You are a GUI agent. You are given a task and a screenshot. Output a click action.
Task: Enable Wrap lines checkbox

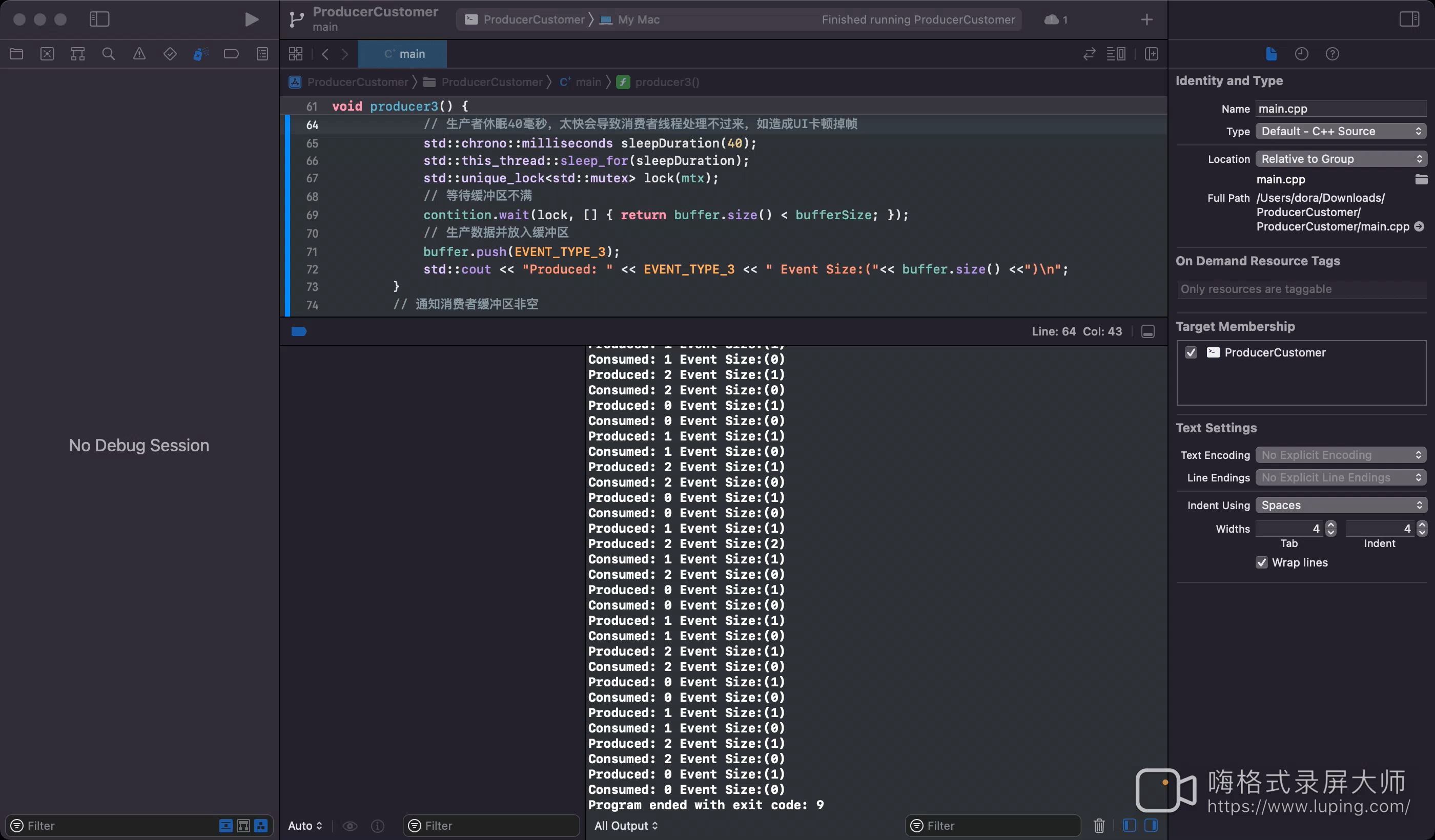(1262, 562)
